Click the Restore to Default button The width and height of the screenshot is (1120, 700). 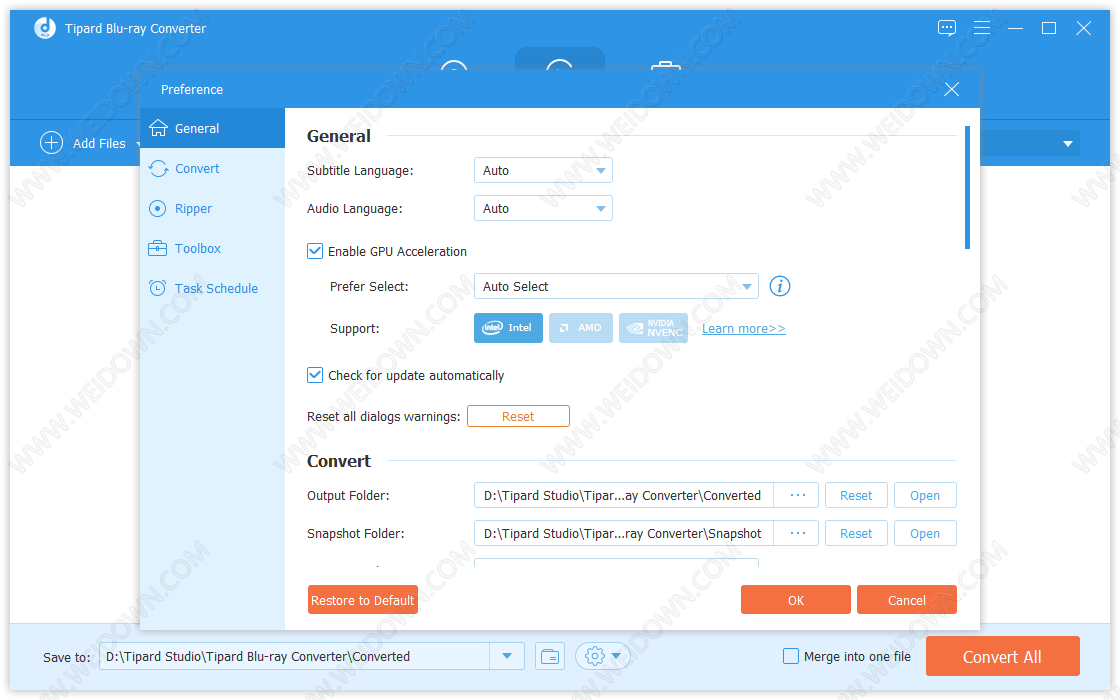tap(362, 600)
